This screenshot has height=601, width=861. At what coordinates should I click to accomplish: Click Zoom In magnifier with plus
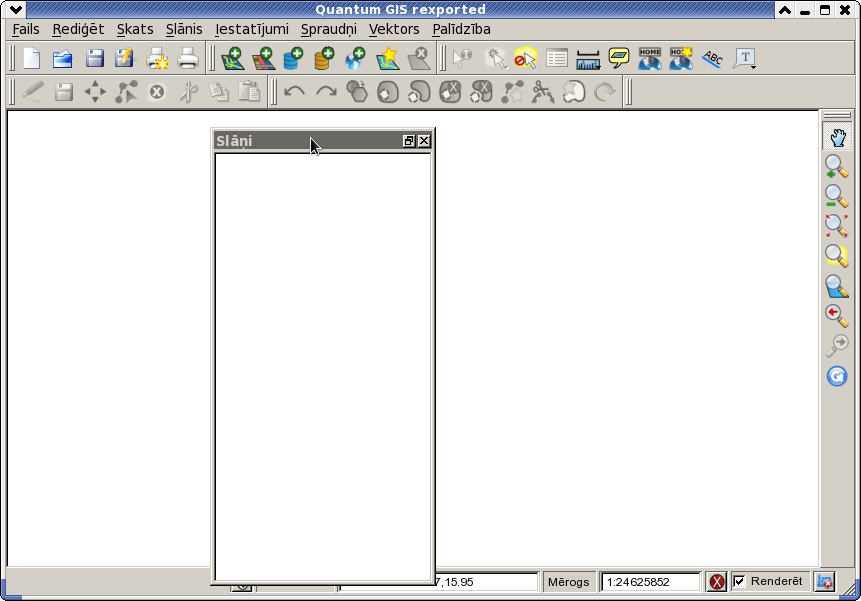(837, 166)
